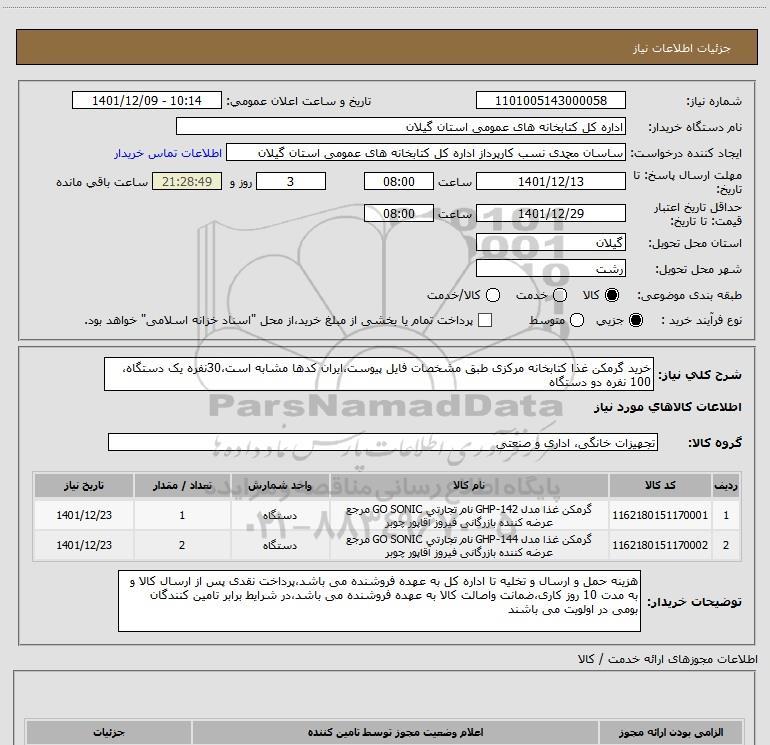Click the remaining days field showing 3
The image size is (770, 745).
point(291,182)
